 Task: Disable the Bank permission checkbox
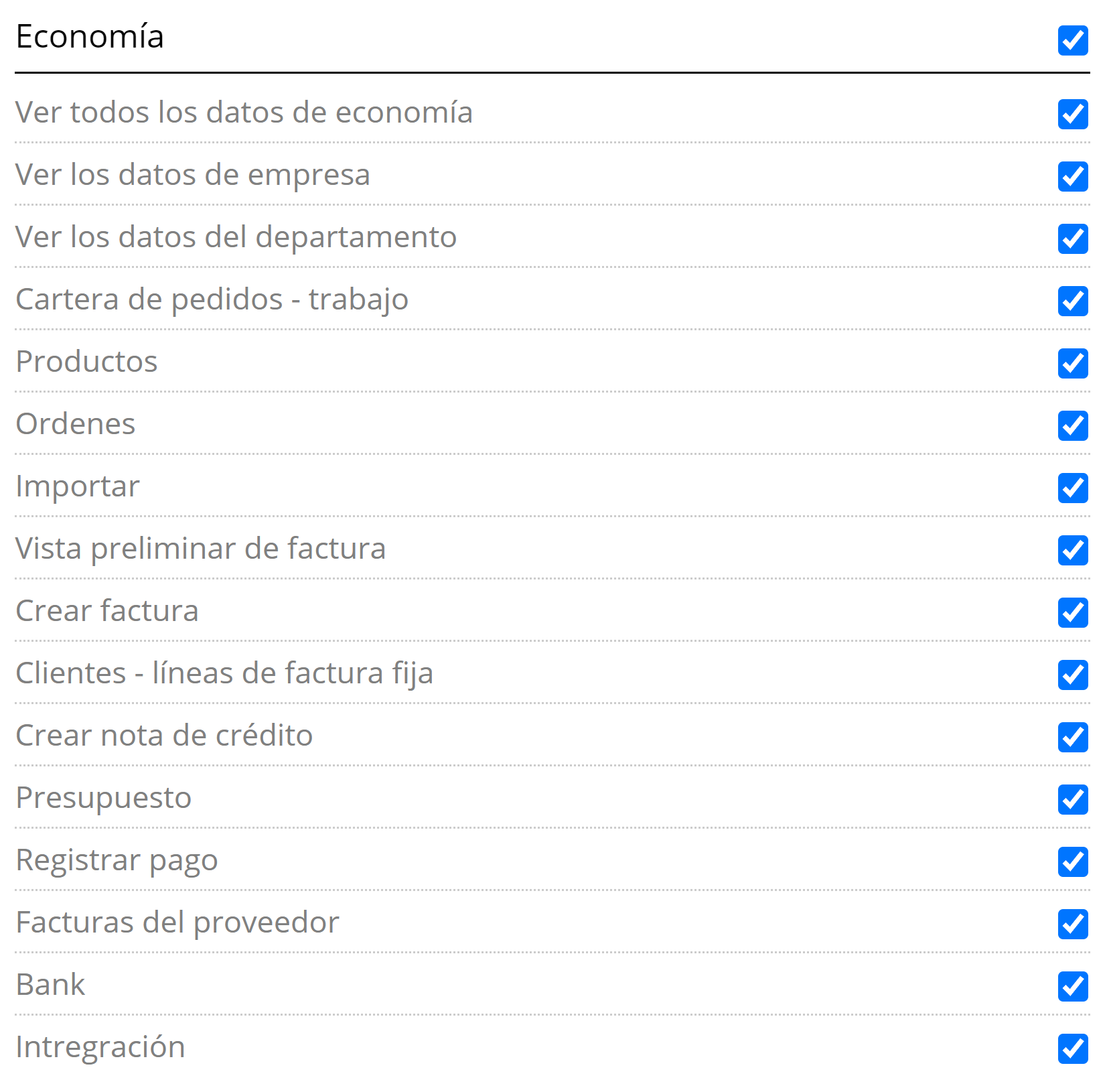tap(1072, 986)
